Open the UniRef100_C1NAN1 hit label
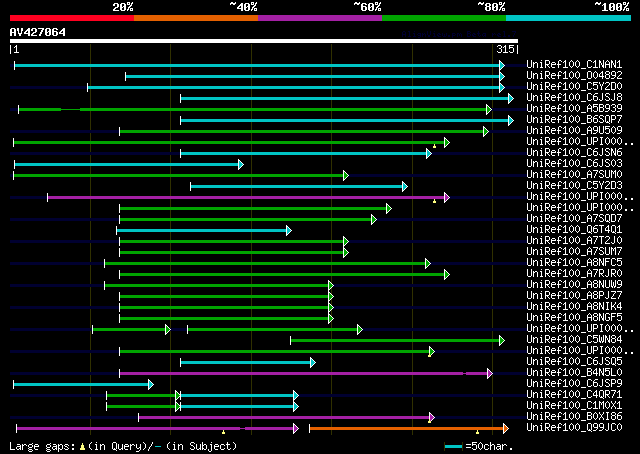This screenshot has width=640, height=454. pos(574,65)
